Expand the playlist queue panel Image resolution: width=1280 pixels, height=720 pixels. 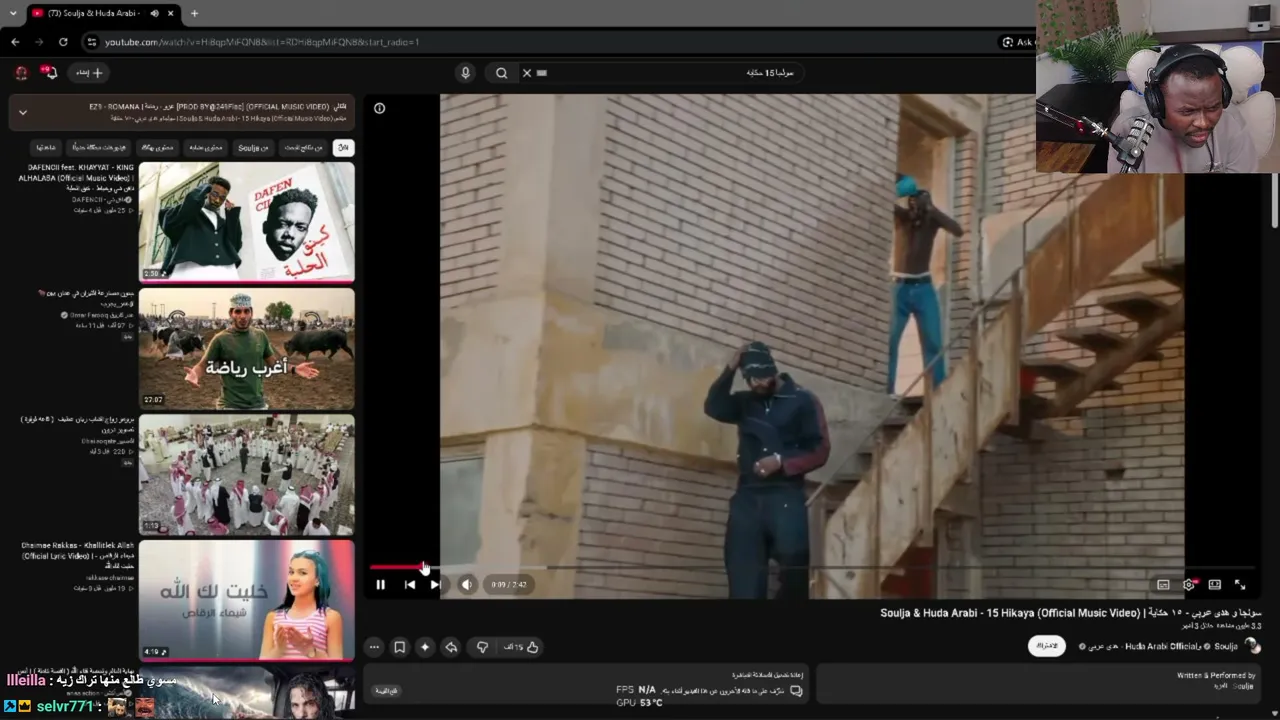[x=23, y=112]
